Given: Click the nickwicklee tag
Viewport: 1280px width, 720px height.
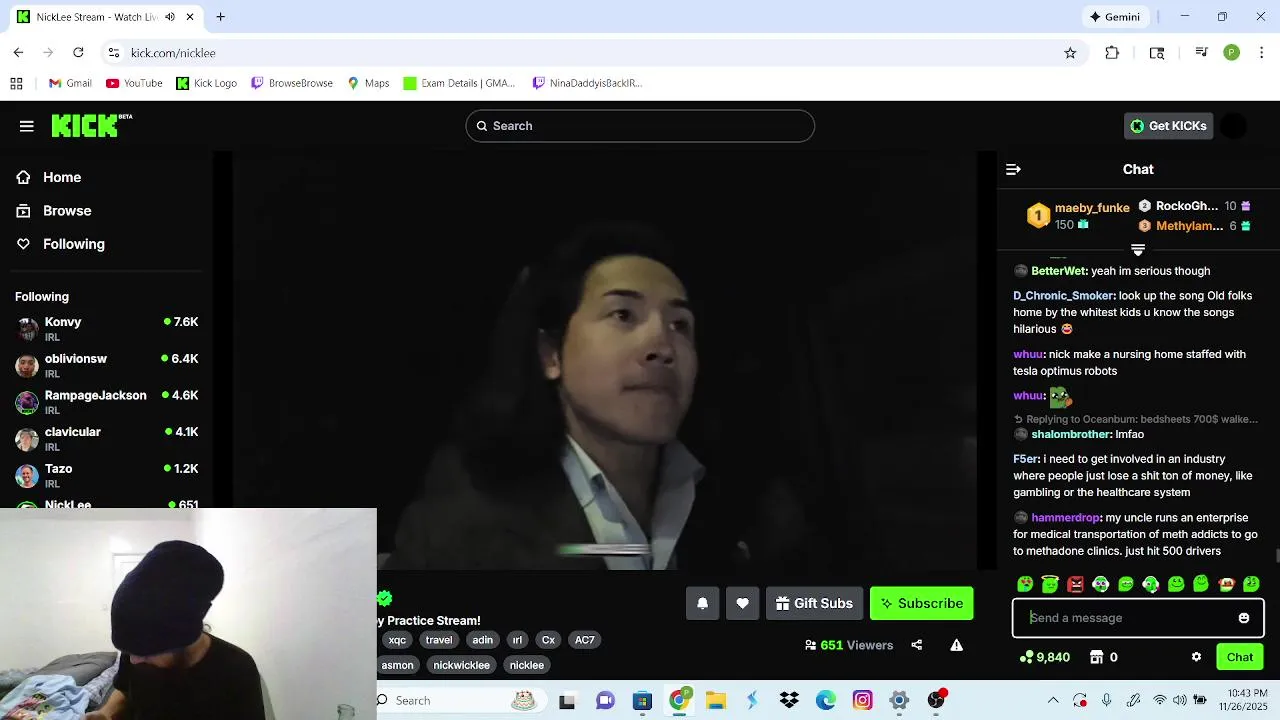Looking at the screenshot, I should pyautogui.click(x=461, y=665).
